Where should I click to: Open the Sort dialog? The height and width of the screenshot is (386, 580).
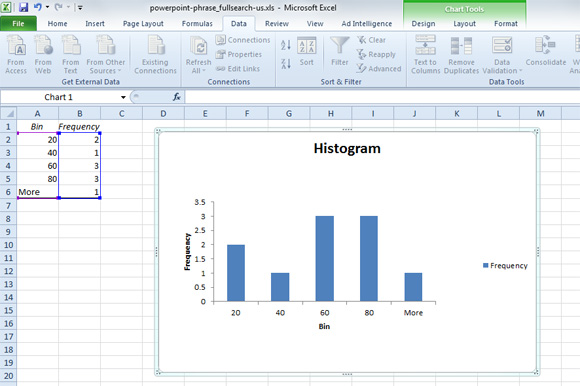(307, 52)
